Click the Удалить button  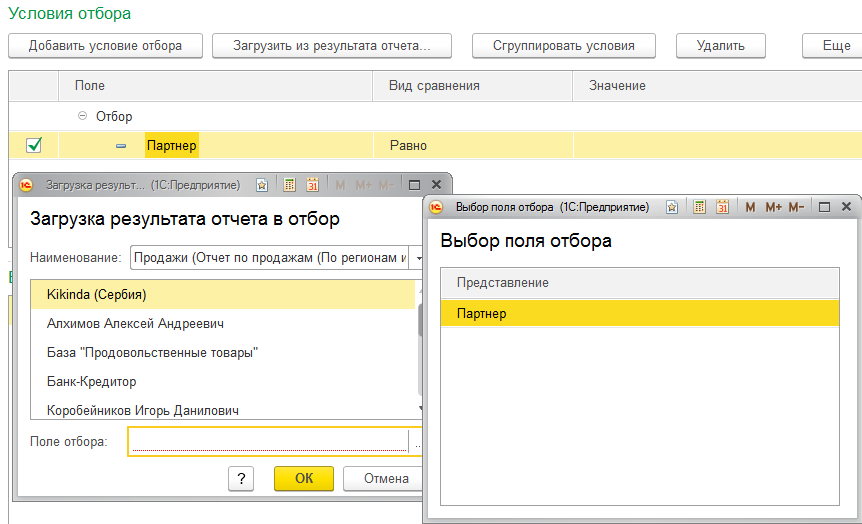[x=721, y=46]
